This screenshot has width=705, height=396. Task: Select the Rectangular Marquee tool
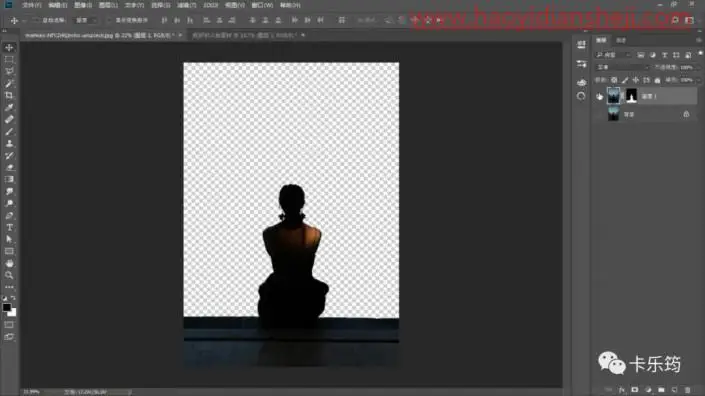(9, 59)
